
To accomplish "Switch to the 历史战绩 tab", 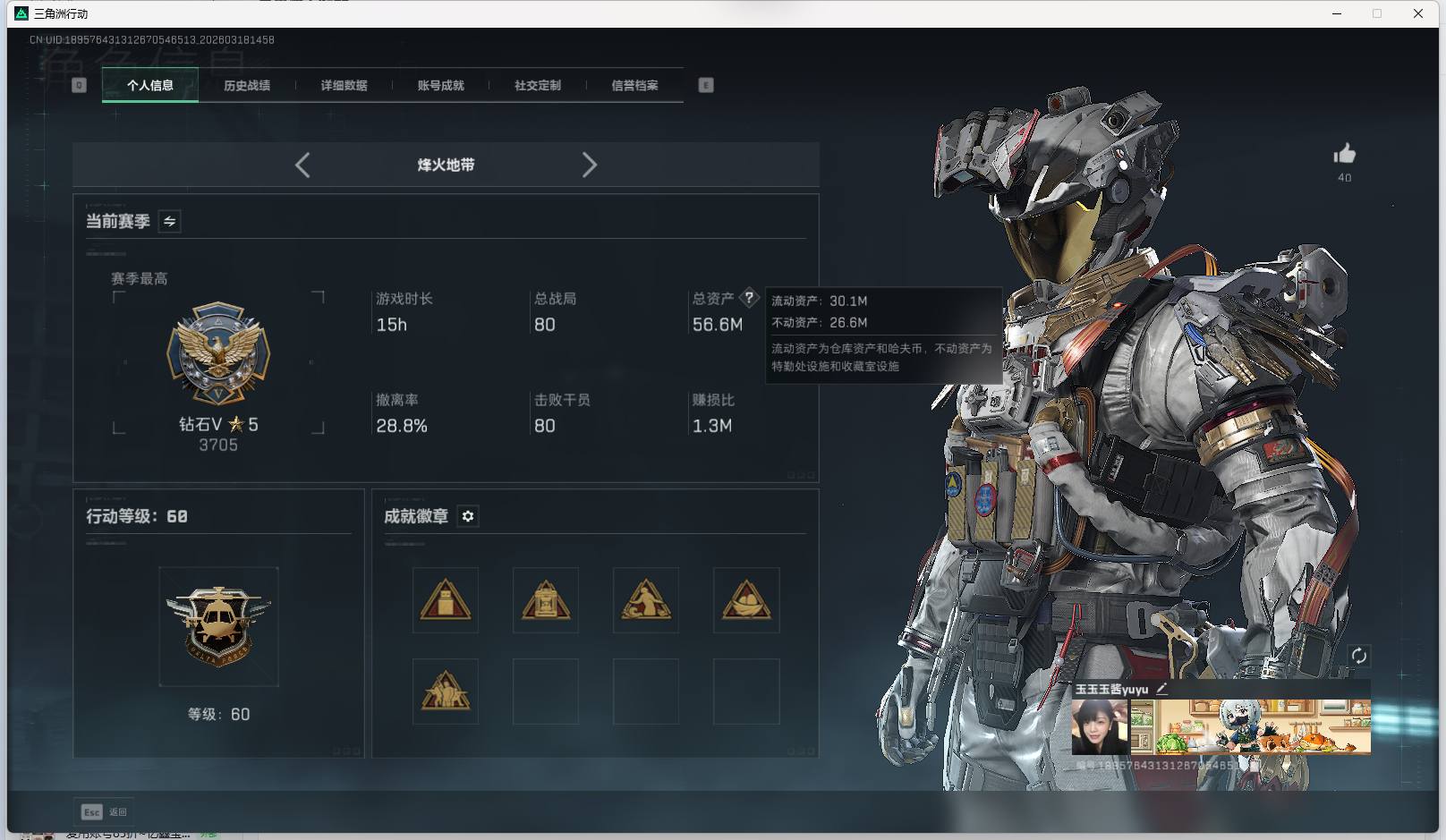I will click(x=247, y=86).
